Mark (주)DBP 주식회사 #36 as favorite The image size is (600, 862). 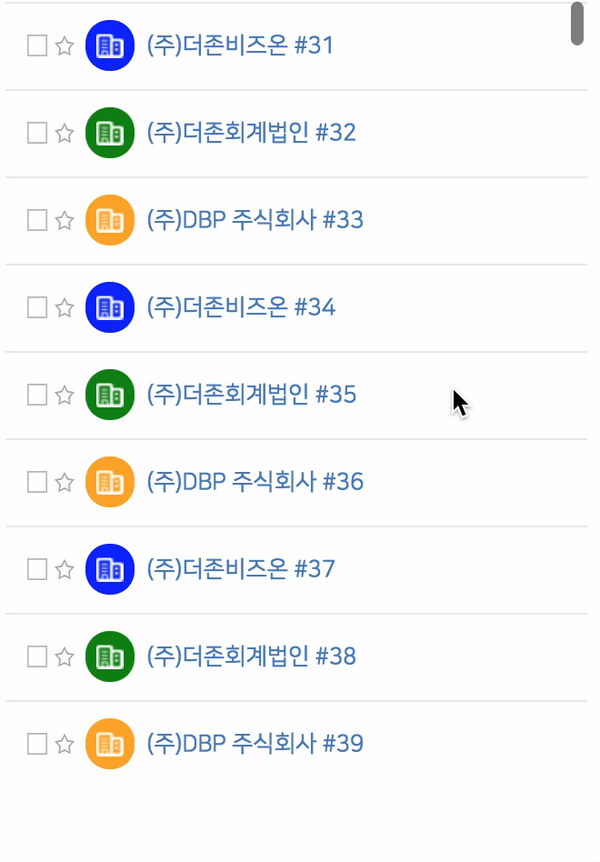[x=65, y=482]
